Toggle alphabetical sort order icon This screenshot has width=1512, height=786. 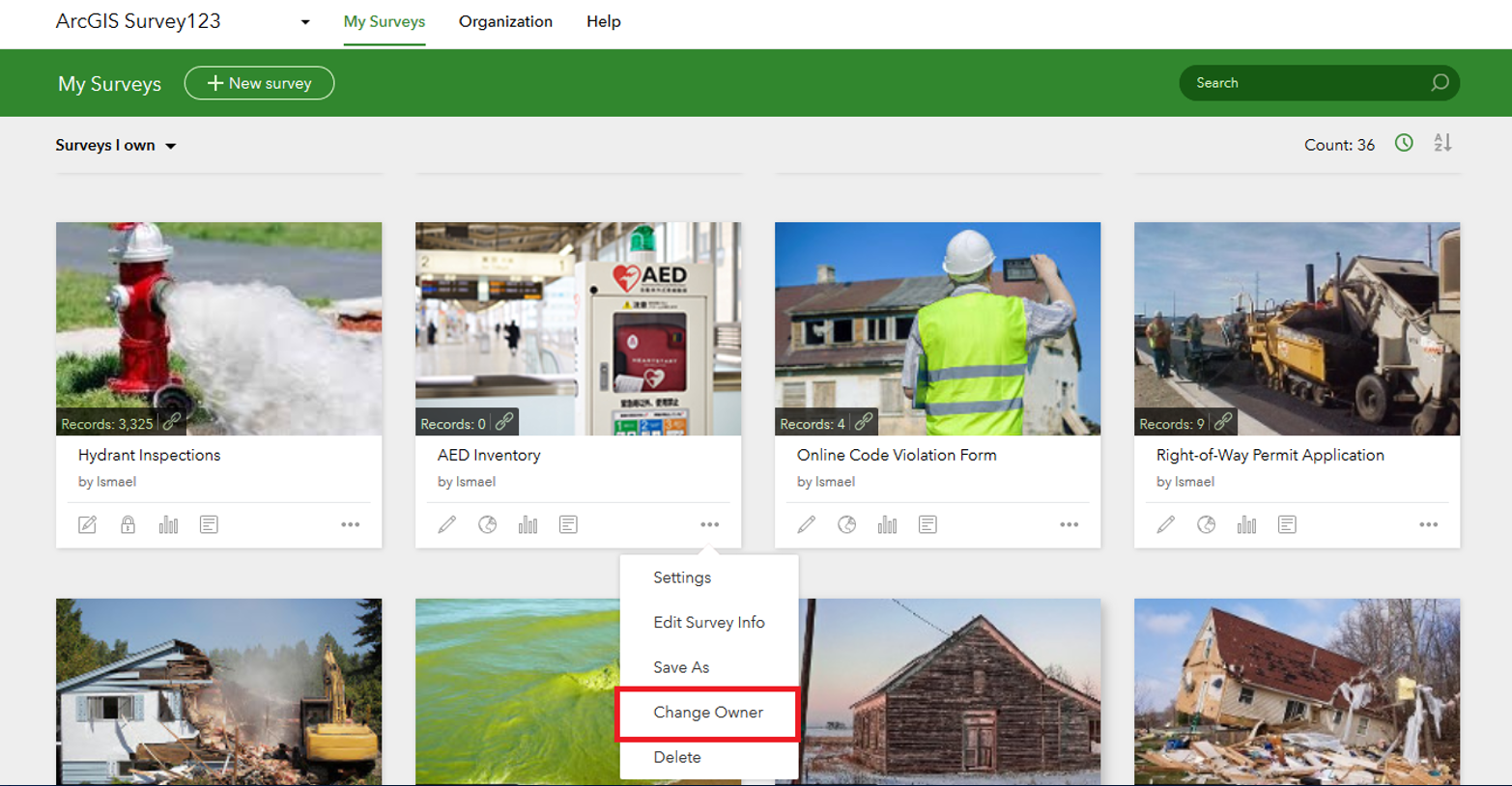pos(1442,143)
